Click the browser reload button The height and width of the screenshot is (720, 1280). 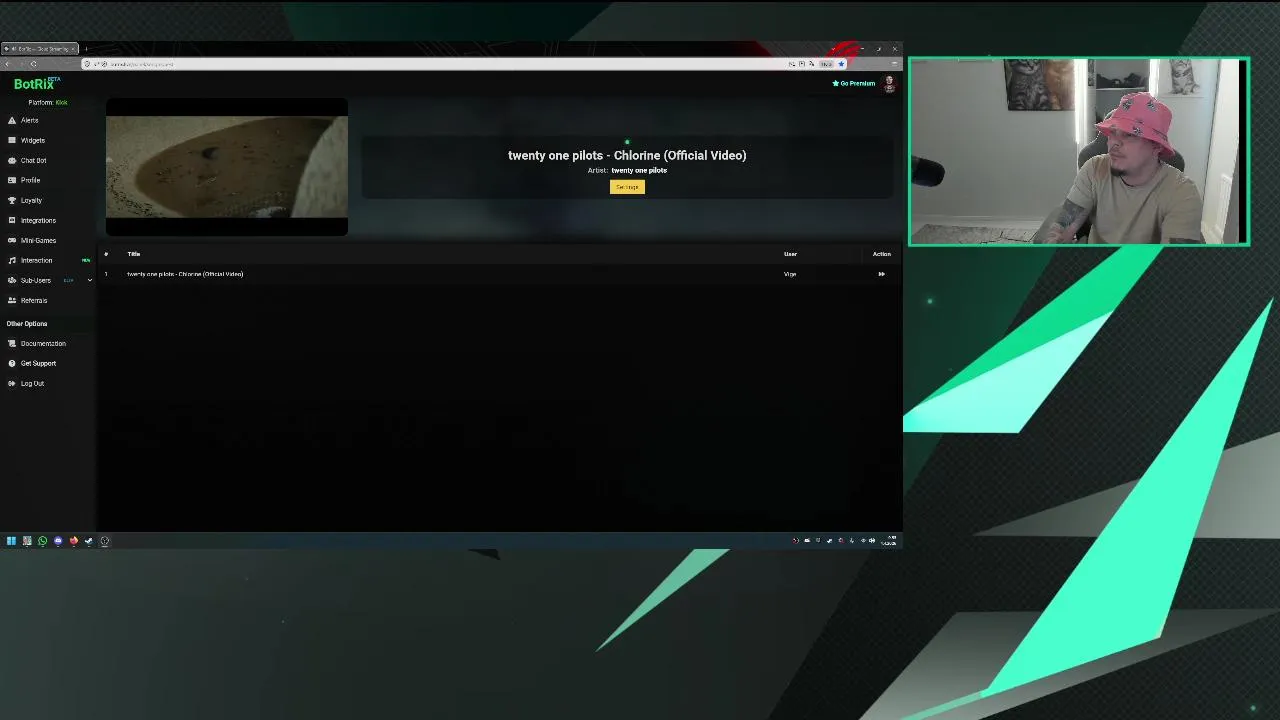(33, 64)
